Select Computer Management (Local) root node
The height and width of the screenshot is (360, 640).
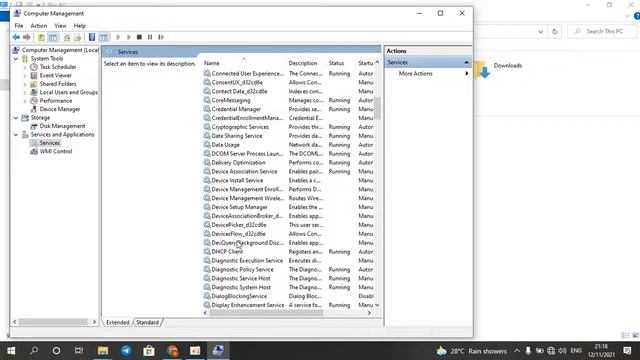click(60, 50)
